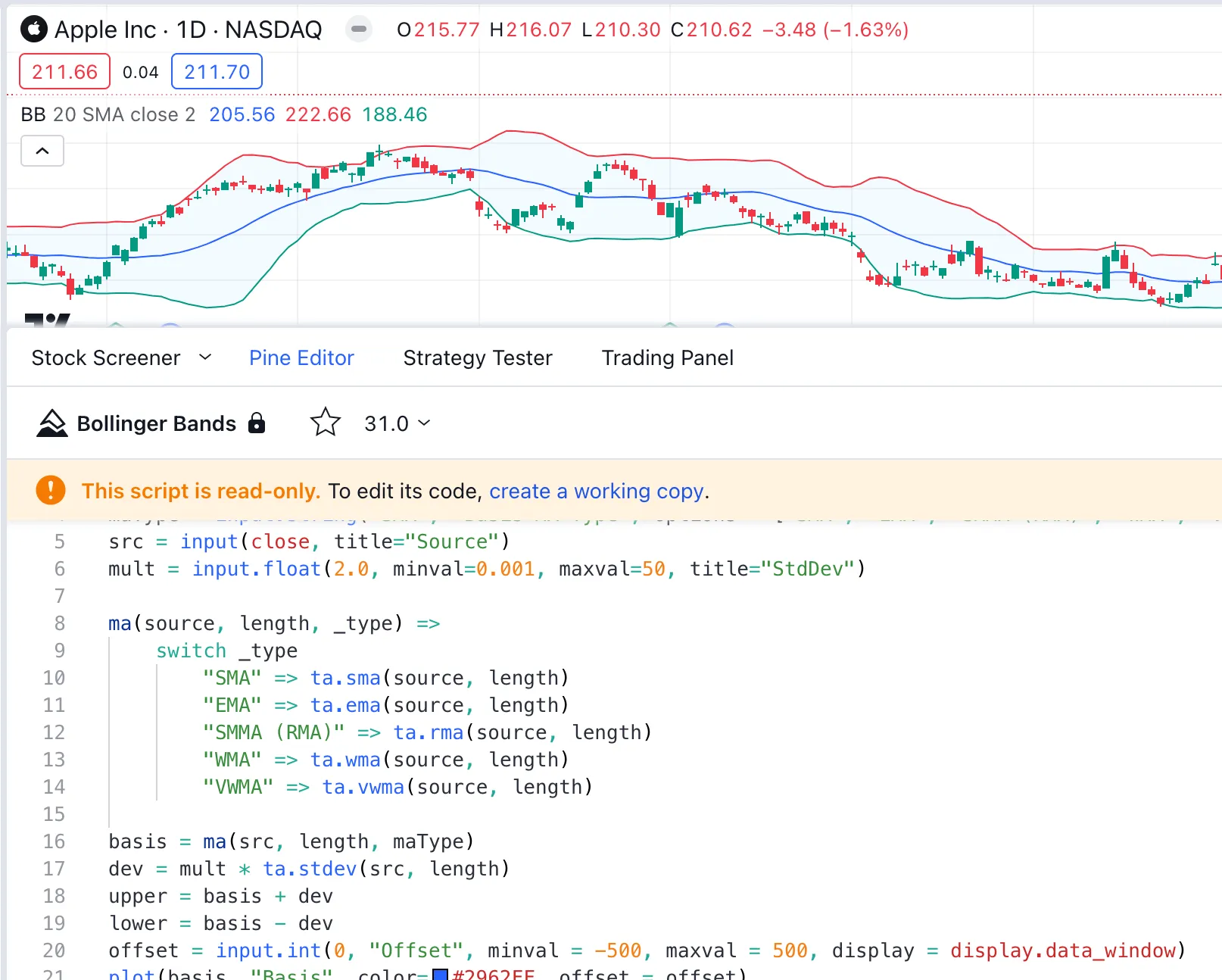Click the orange warning exclamation icon
This screenshot has width=1222, height=980.
coord(51,491)
